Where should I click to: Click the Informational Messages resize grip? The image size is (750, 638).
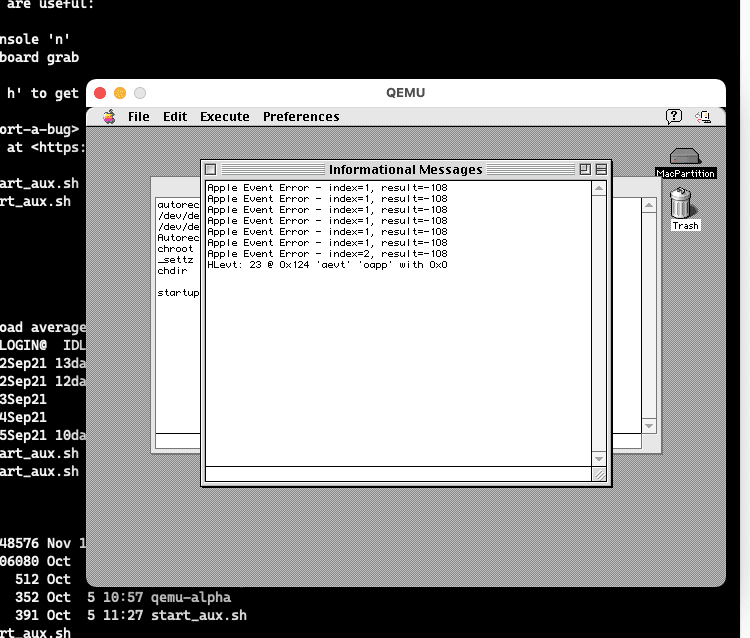coord(600,475)
